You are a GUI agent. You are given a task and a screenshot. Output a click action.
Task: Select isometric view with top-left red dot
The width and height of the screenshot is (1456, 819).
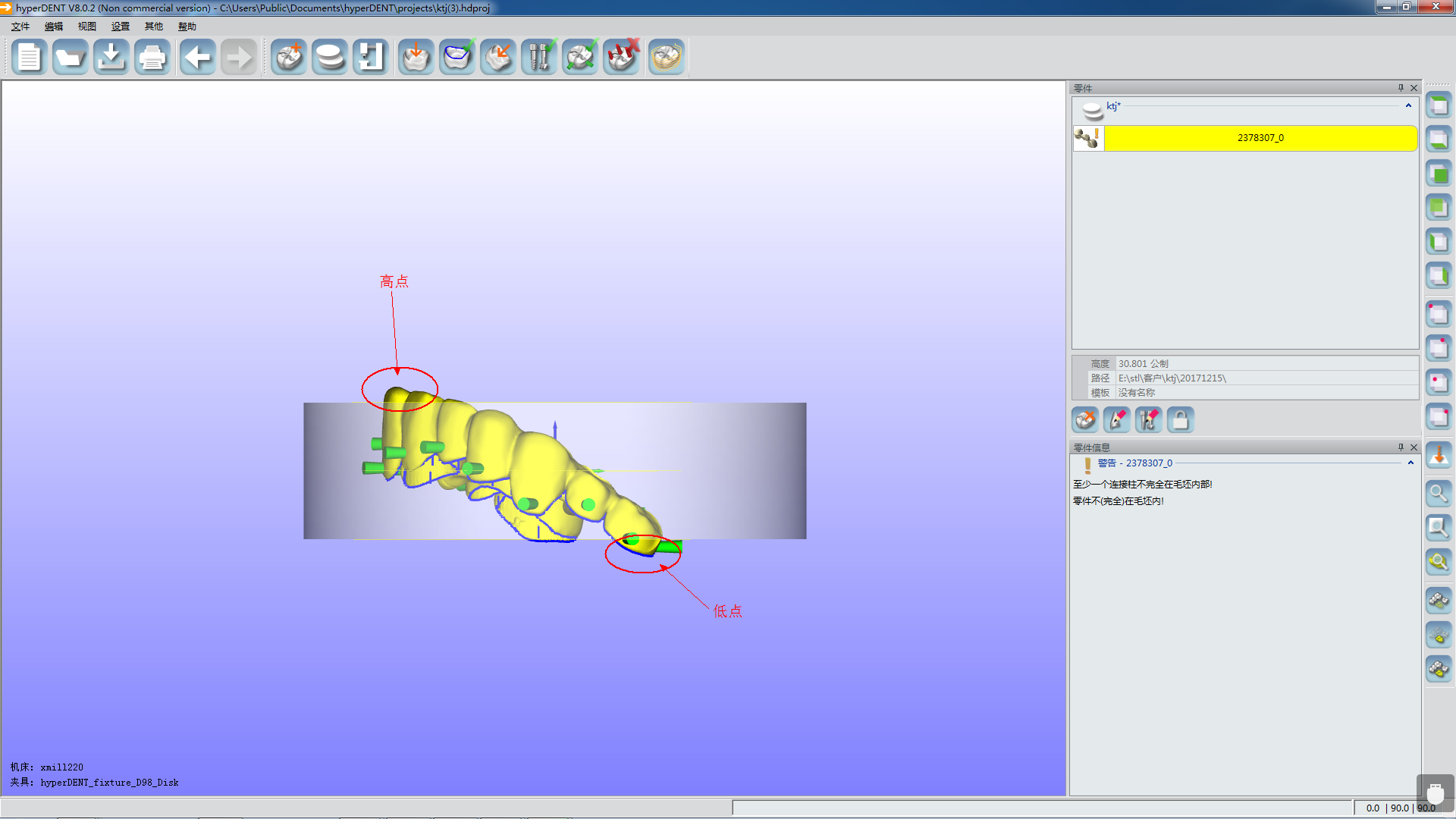[1439, 314]
